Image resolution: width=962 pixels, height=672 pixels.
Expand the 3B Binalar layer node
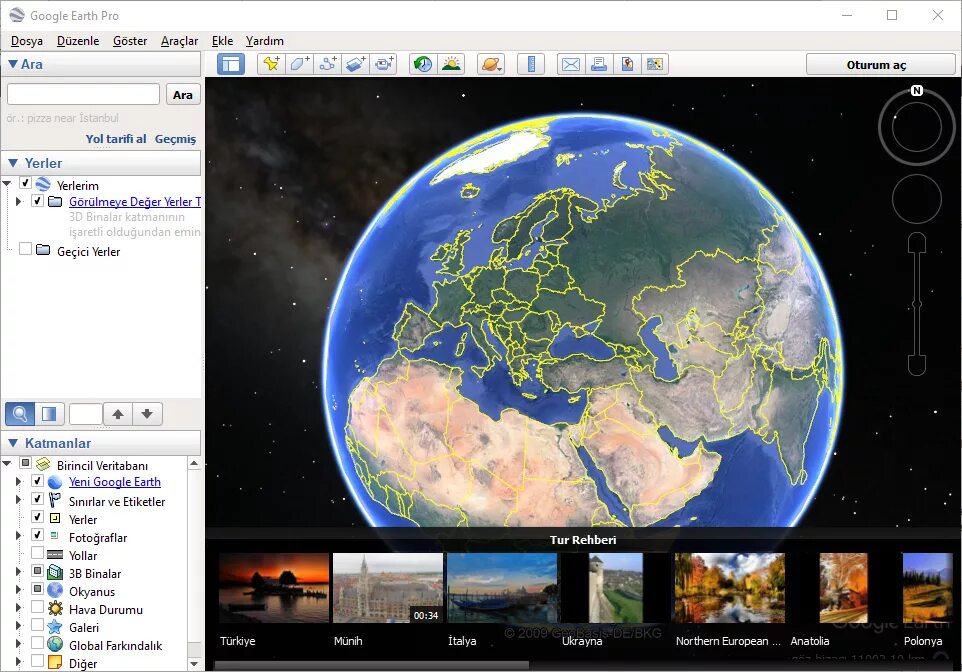click(18, 571)
